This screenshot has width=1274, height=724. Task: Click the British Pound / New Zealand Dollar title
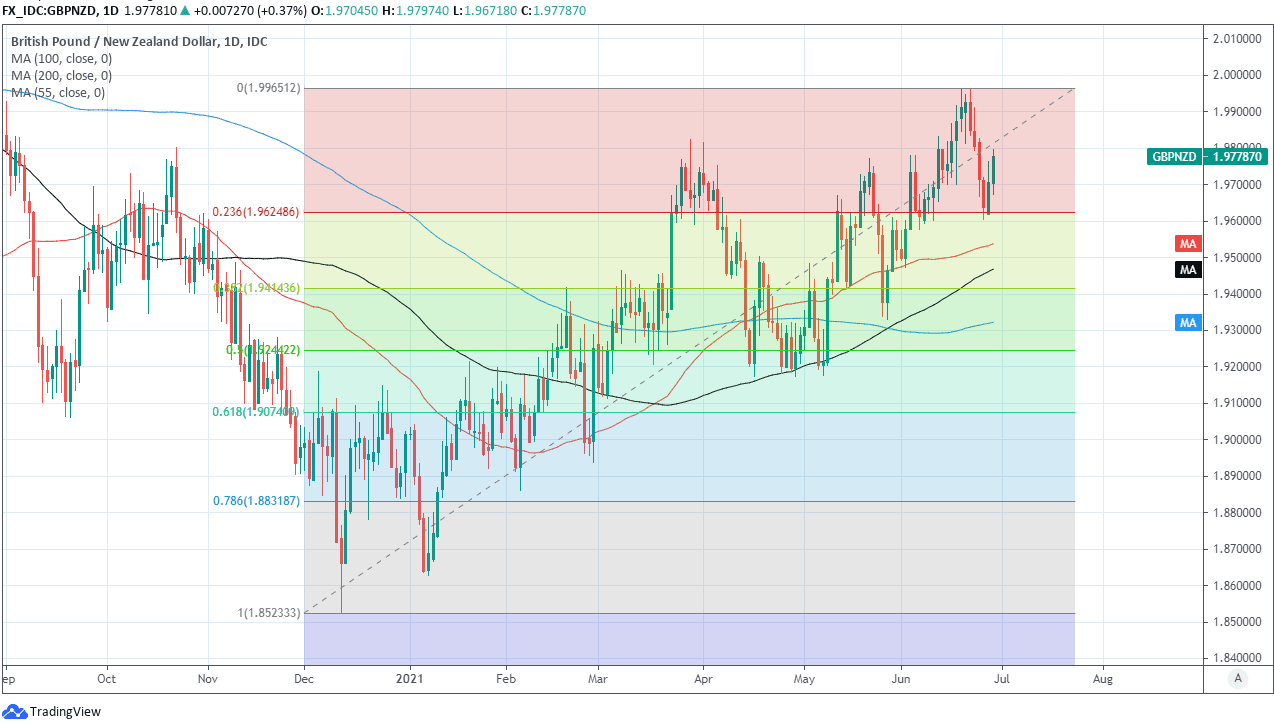pos(139,42)
